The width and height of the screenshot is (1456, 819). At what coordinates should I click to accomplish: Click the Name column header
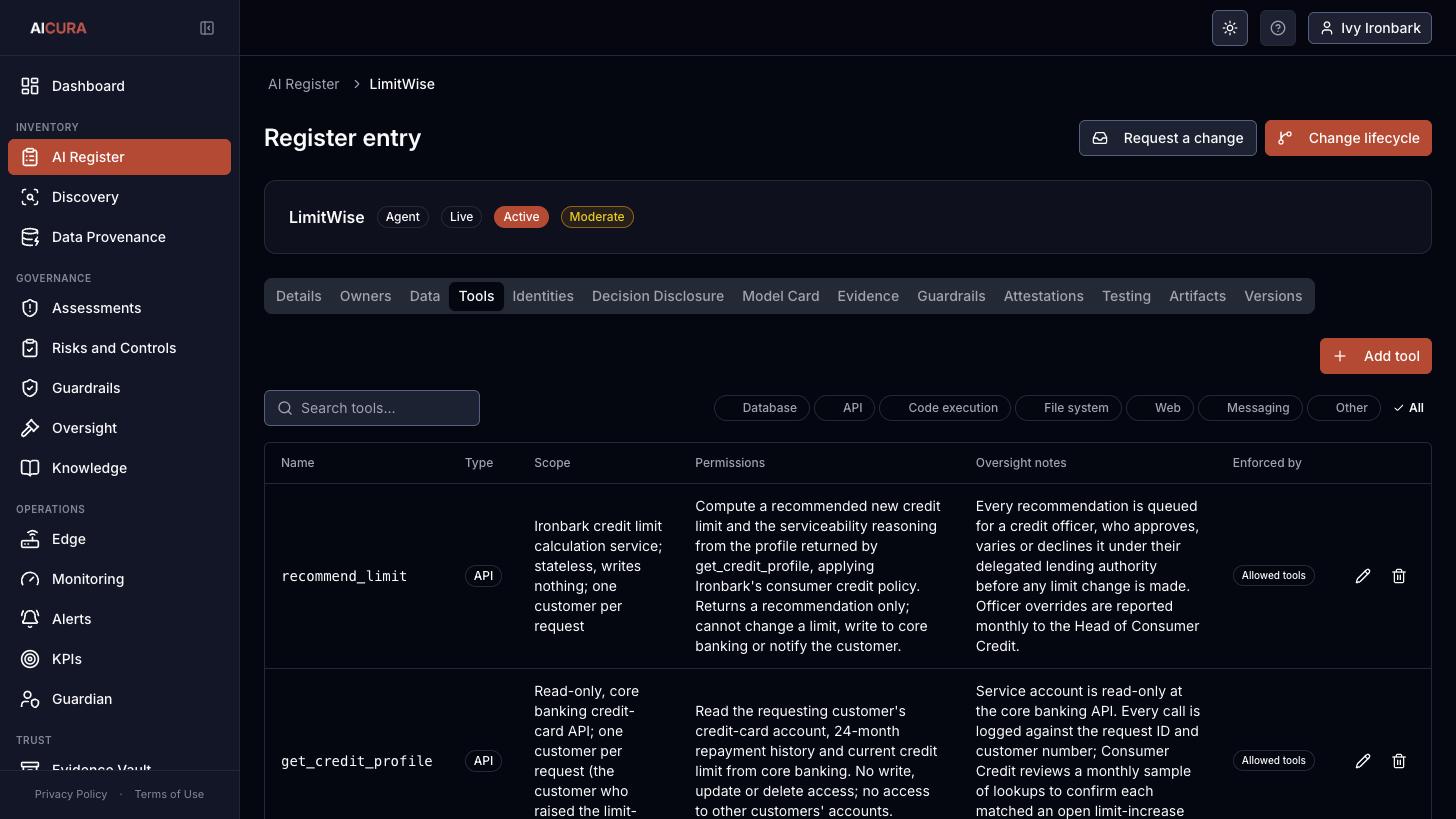point(298,463)
